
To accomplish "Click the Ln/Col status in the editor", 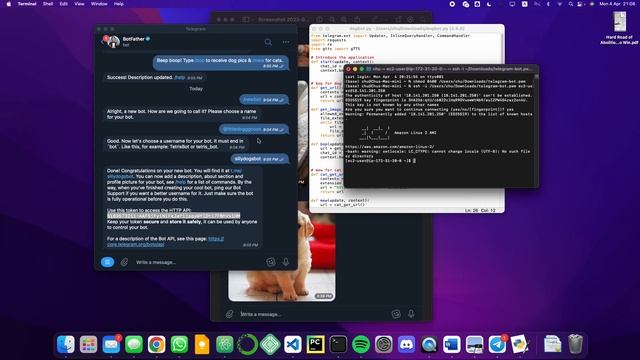I will click(480, 210).
